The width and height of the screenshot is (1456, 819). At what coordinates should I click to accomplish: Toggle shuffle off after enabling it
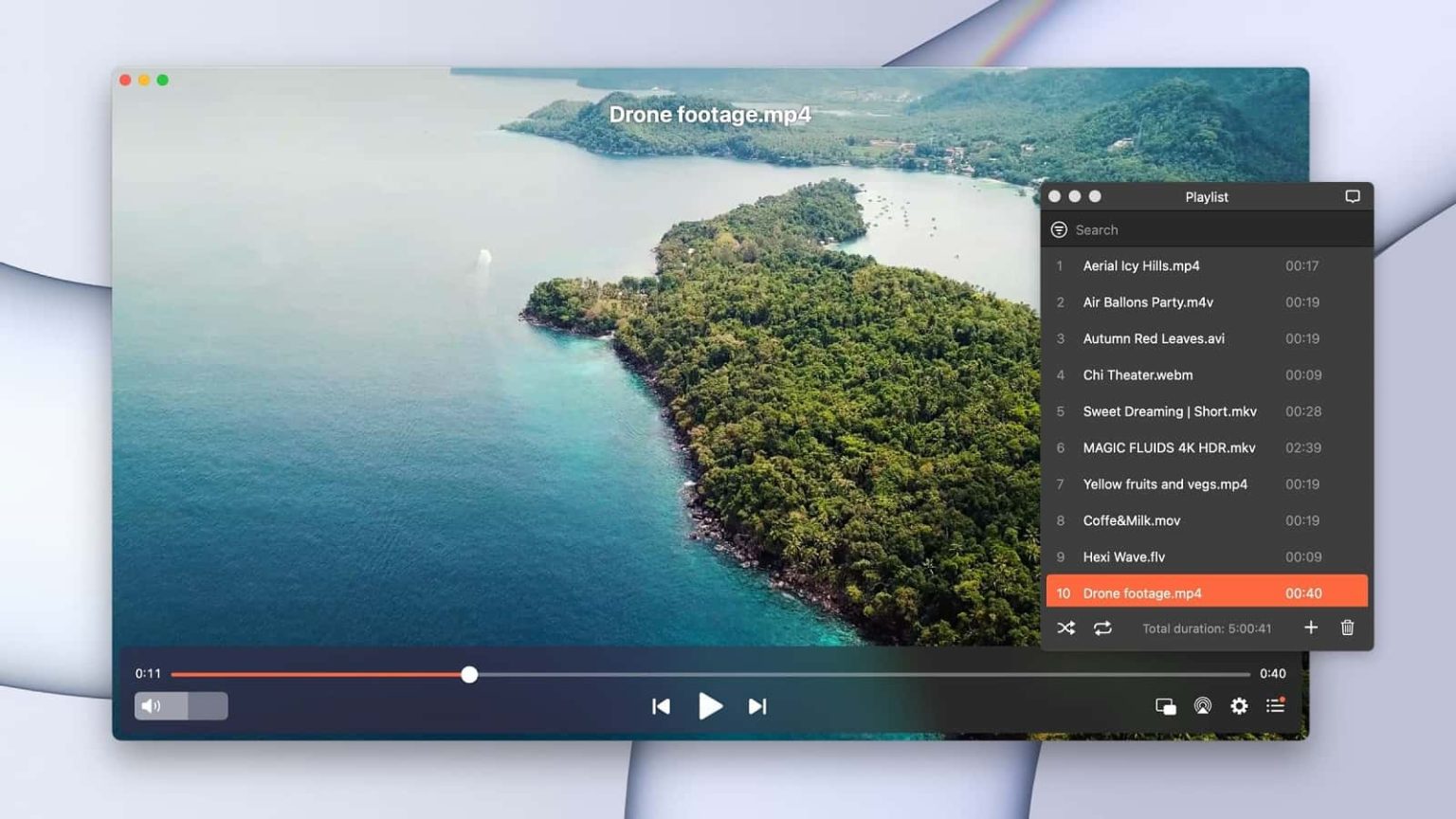(1065, 628)
